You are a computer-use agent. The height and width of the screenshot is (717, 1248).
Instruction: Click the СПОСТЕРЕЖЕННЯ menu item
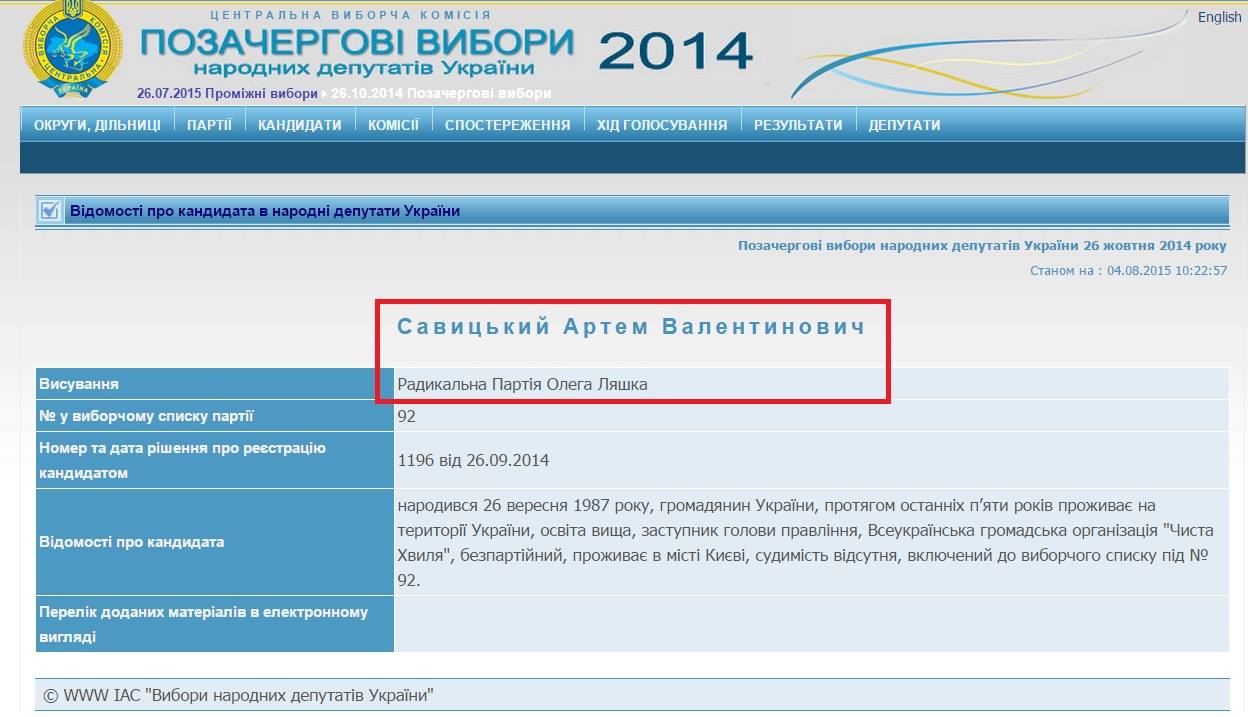pyautogui.click(x=507, y=125)
